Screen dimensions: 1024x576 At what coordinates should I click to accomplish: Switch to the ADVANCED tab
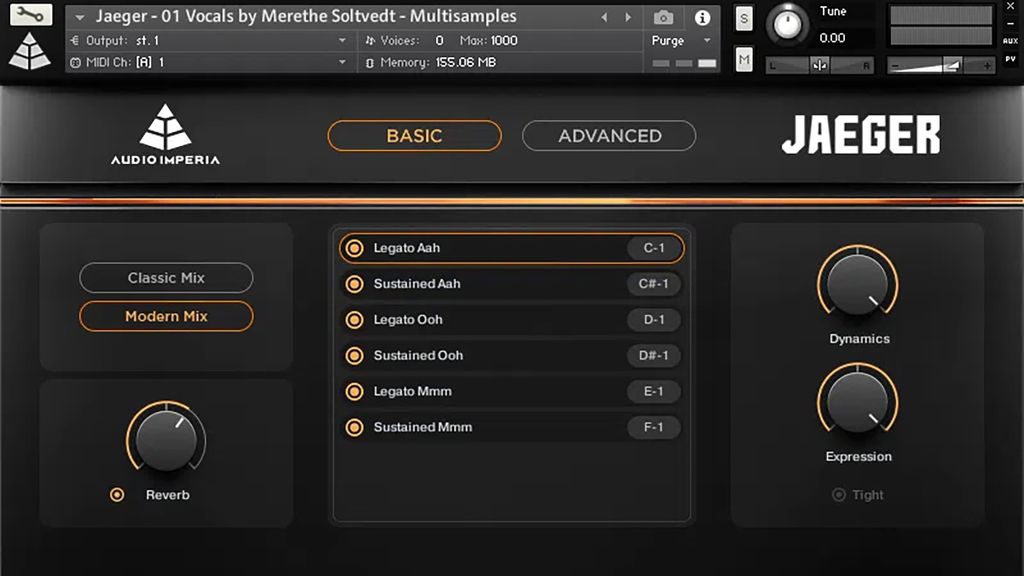point(609,136)
